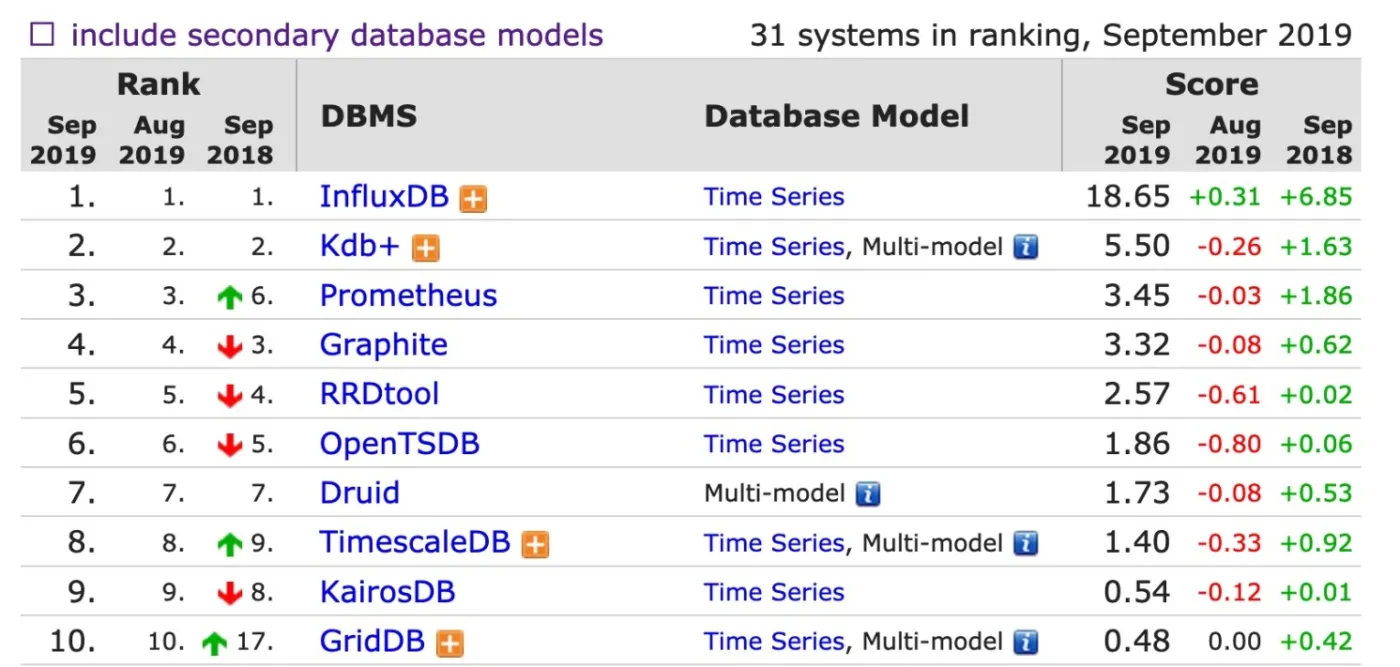This screenshot has height=667, width=1400.
Task: Go to the RRDtool page
Action: [x=379, y=394]
